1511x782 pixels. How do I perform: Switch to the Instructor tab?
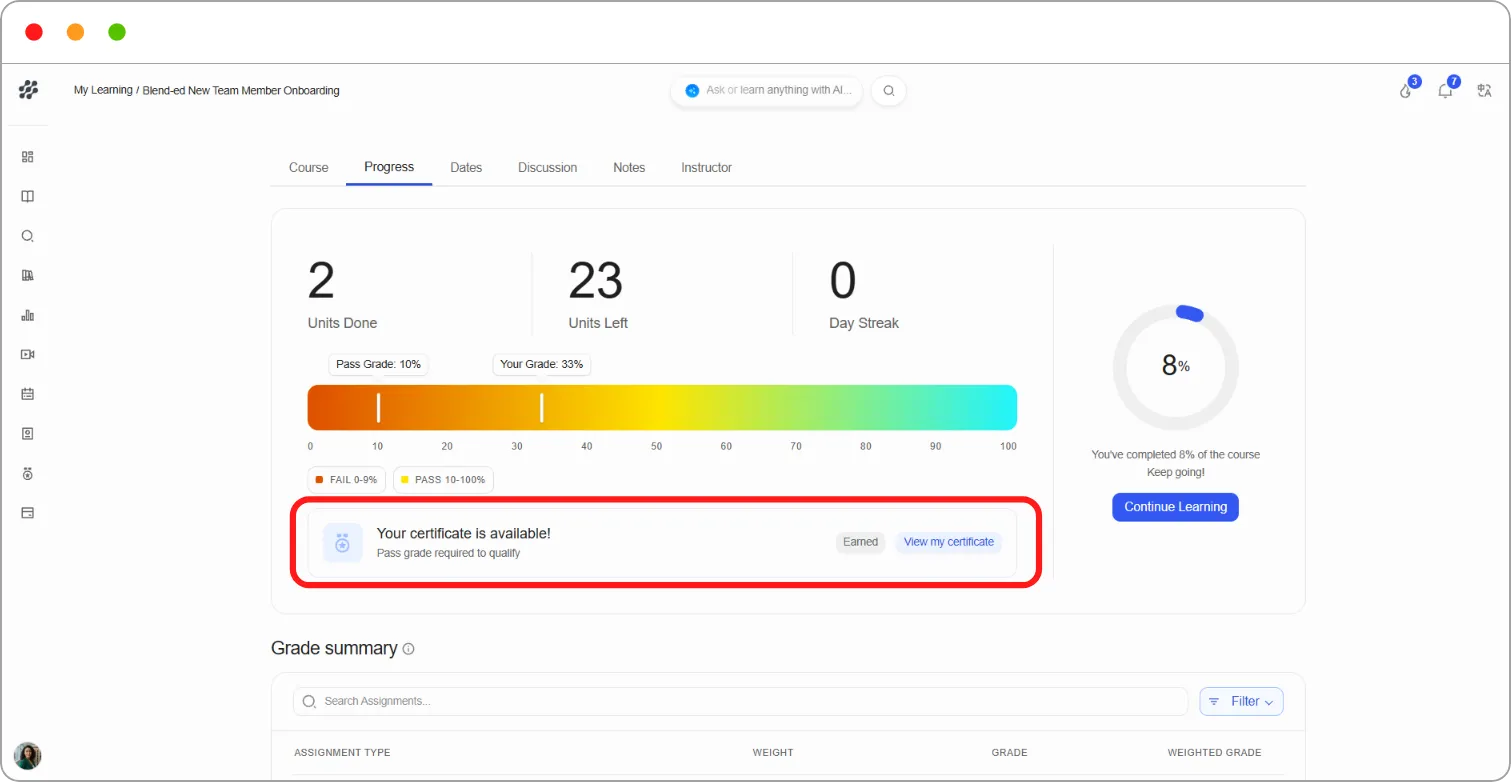pos(706,168)
